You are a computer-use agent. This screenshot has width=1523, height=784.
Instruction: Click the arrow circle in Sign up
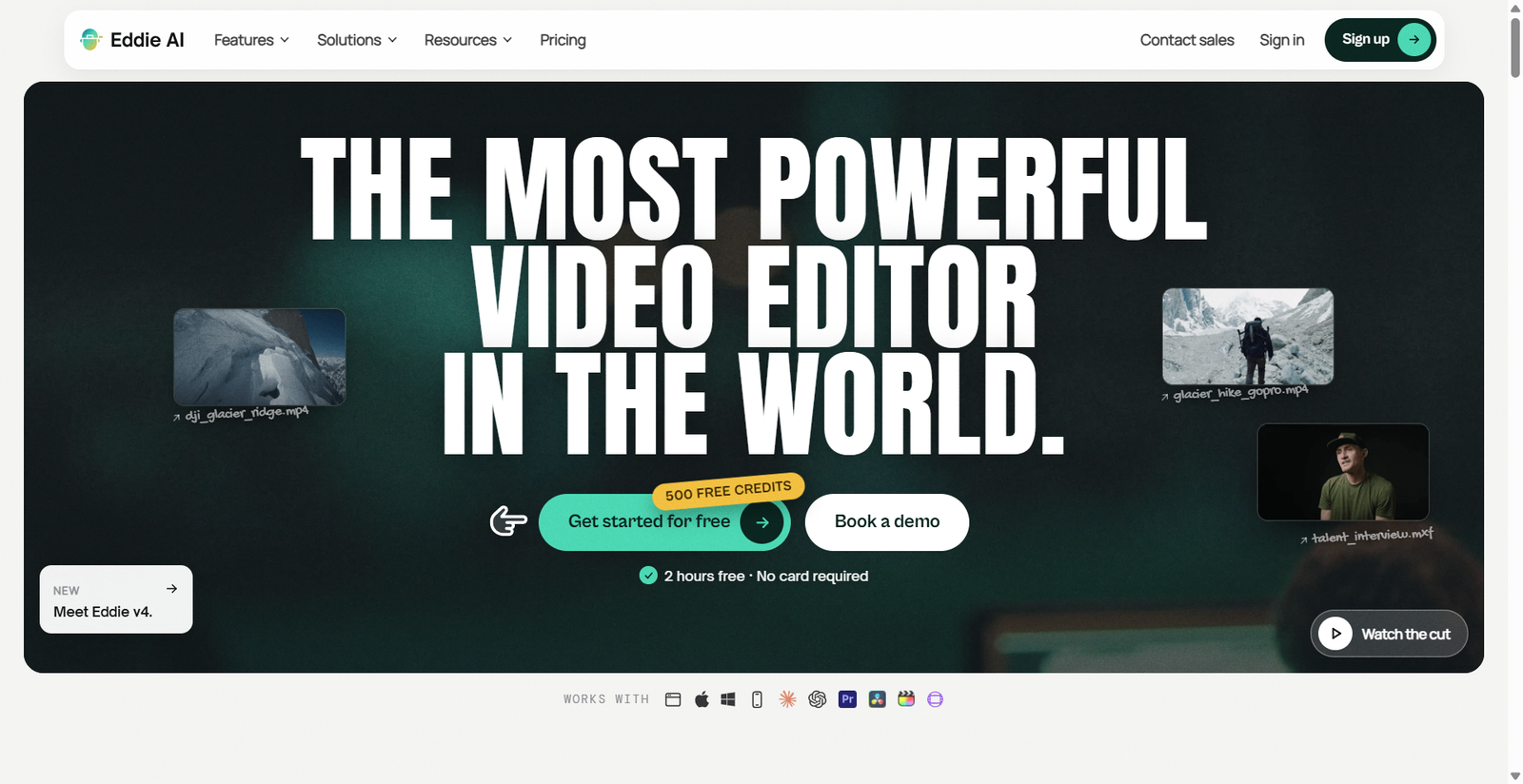(x=1414, y=39)
